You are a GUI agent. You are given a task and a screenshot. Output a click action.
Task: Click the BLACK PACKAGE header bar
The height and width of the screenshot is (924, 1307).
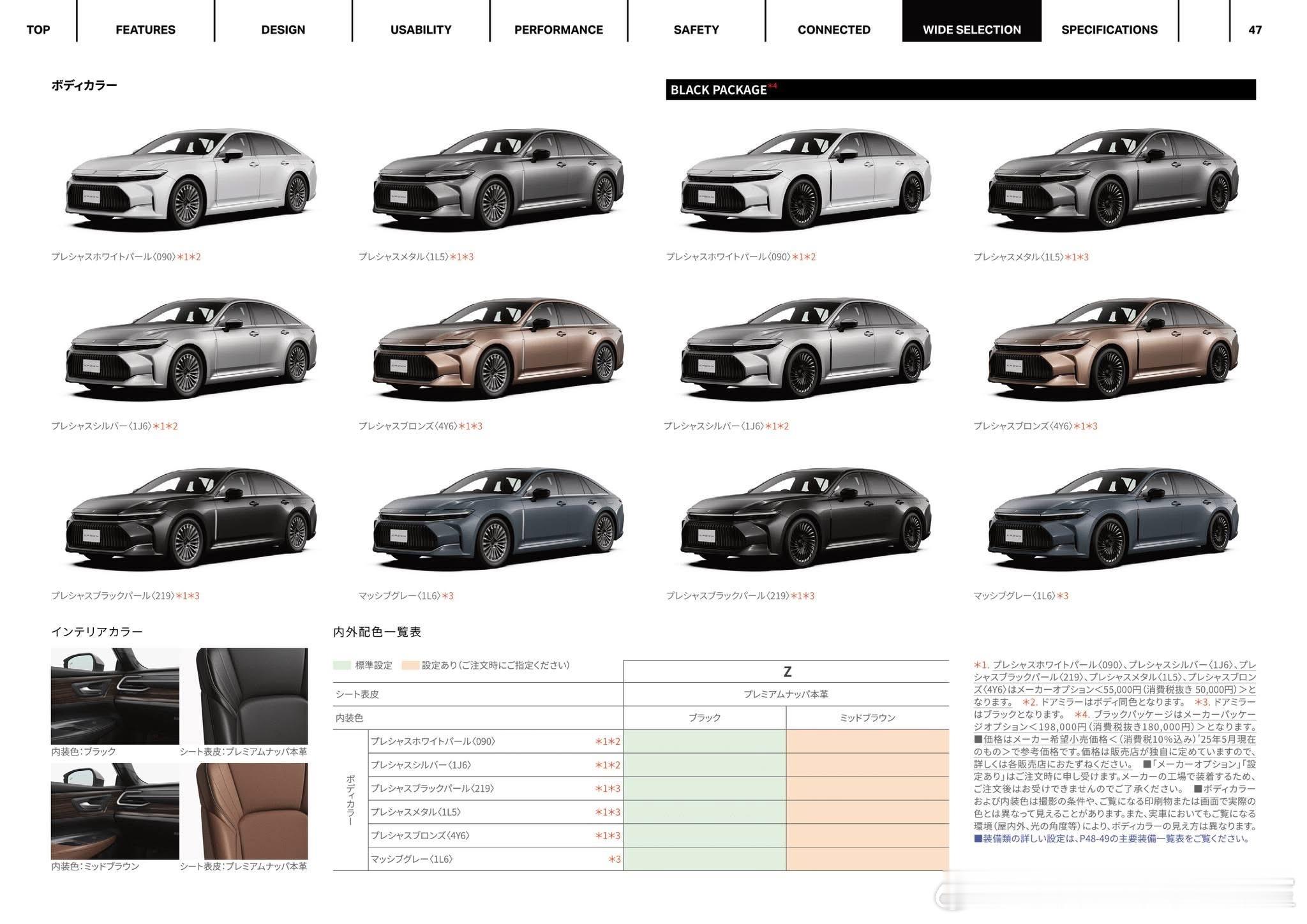[960, 89]
